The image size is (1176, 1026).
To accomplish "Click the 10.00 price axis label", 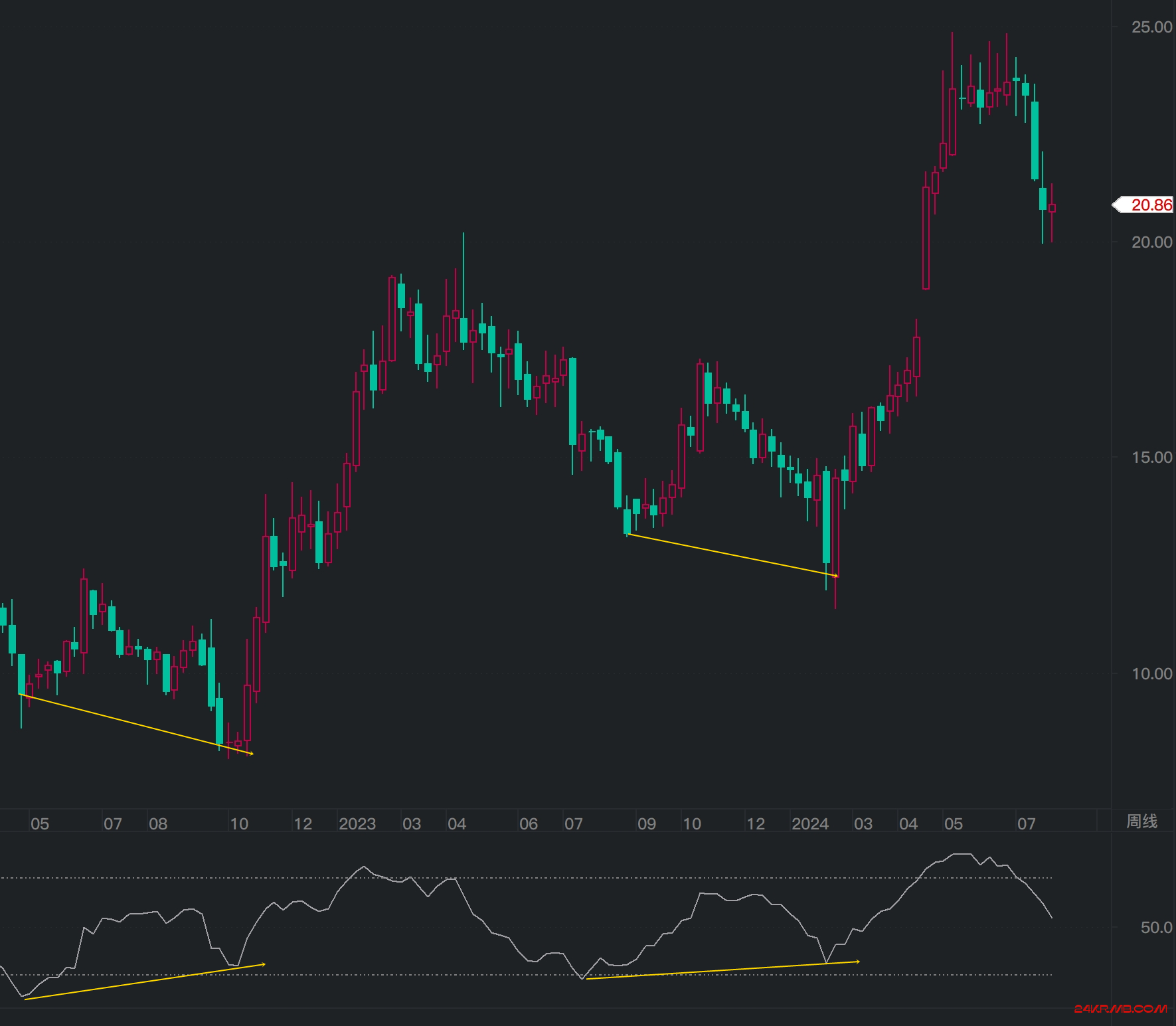I will pos(1152,674).
